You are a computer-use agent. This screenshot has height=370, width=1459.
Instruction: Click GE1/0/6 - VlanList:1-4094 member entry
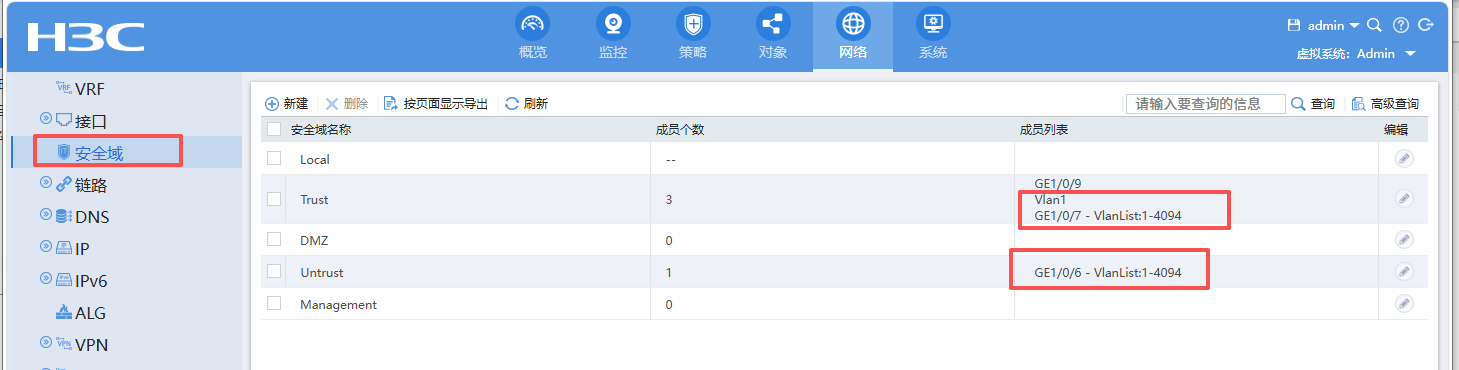(1108, 272)
